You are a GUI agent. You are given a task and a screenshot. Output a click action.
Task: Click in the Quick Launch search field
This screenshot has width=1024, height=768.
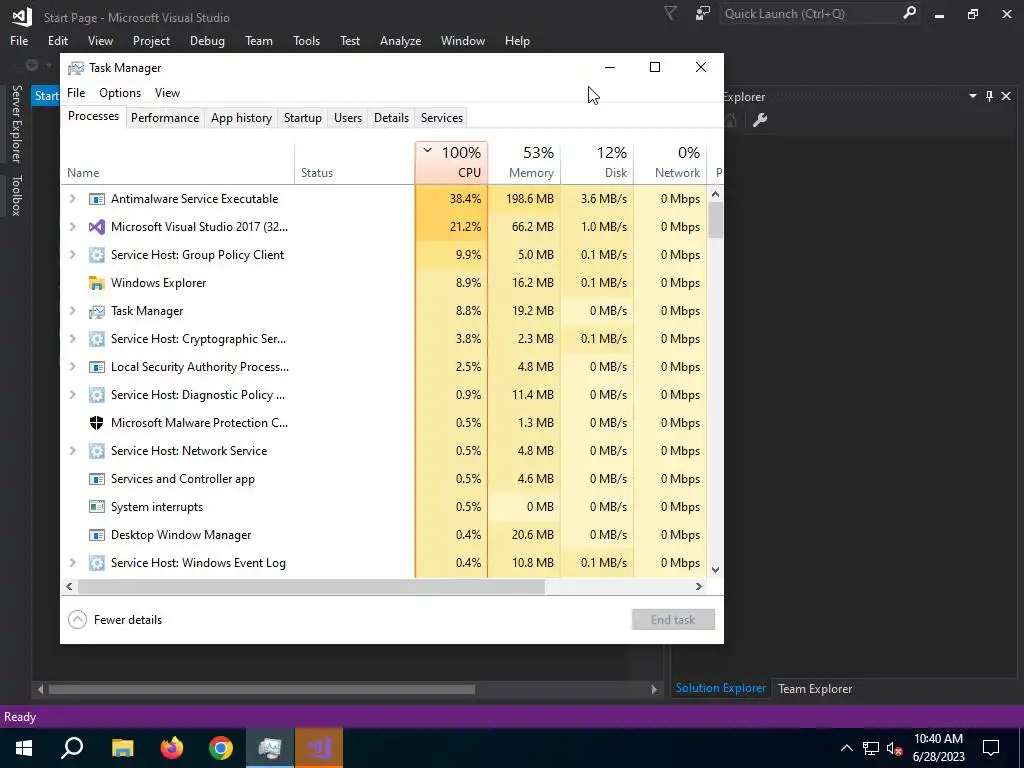point(810,14)
